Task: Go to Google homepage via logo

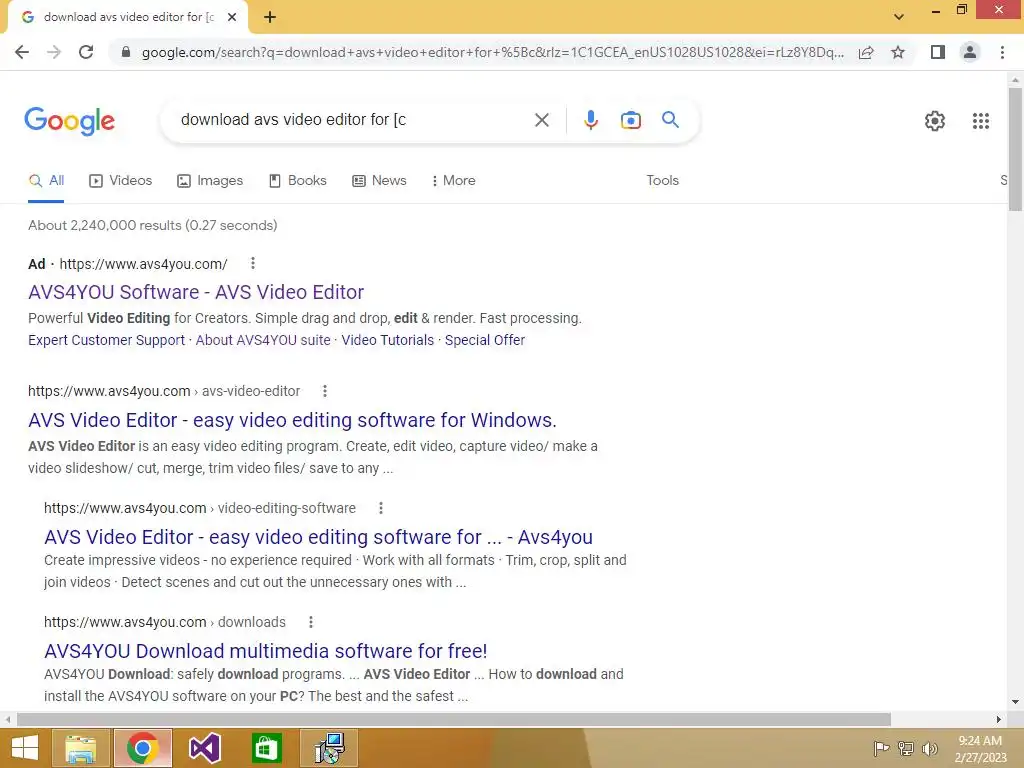Action: click(70, 121)
